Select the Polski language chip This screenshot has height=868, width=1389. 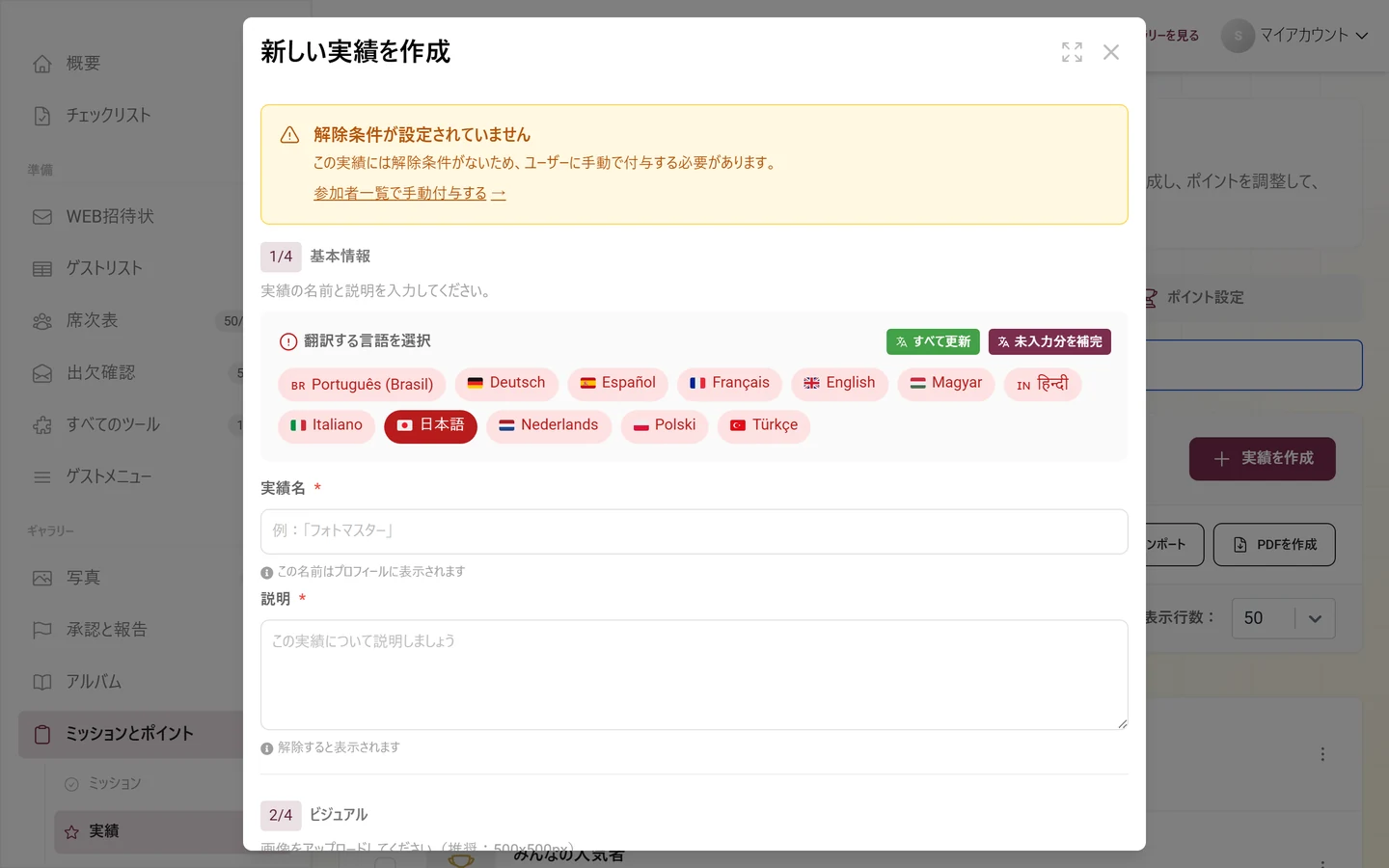(665, 425)
